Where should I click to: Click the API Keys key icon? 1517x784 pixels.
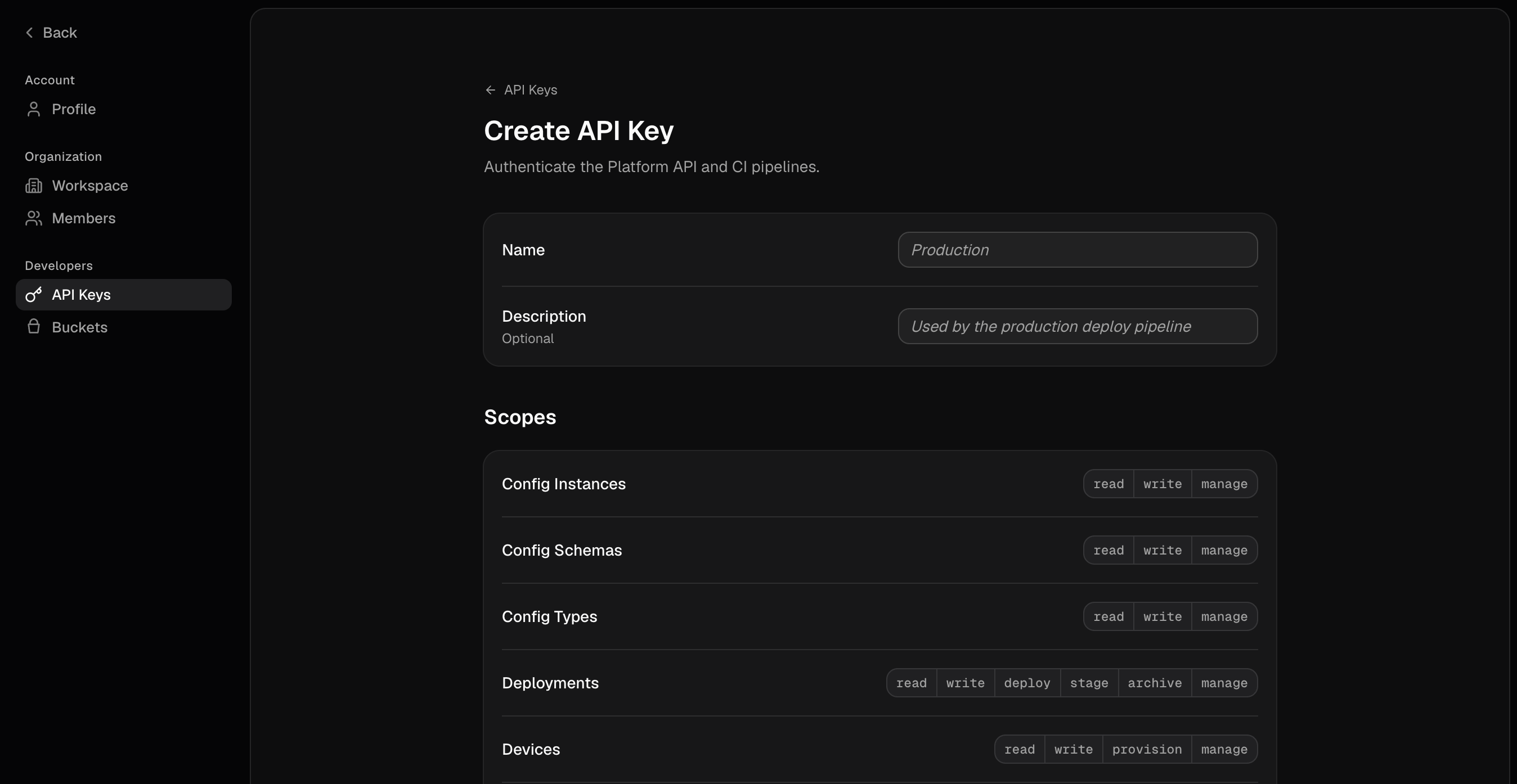point(34,294)
